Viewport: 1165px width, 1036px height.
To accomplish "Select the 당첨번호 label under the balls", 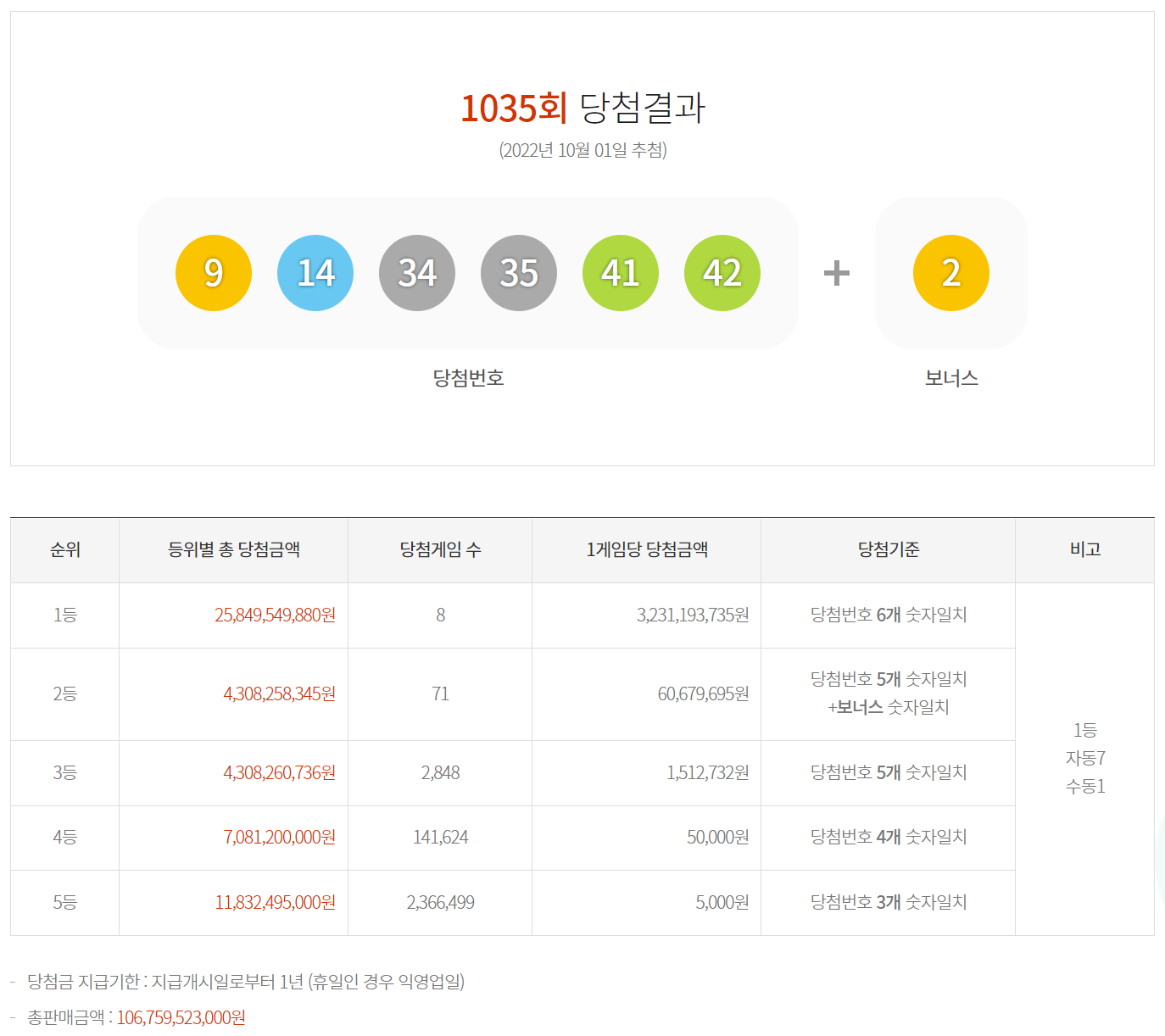I will coord(467,378).
